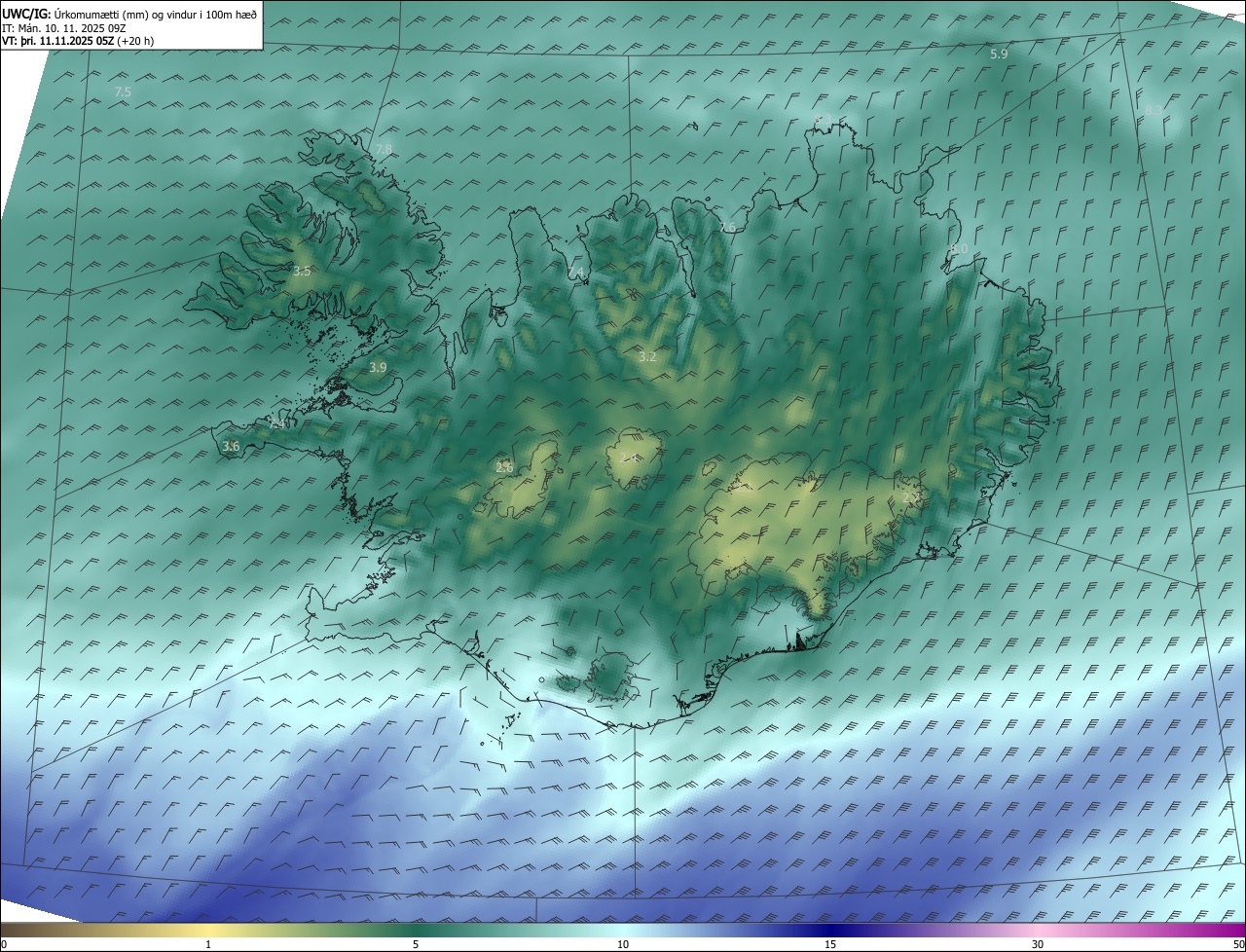Click the colorbar tick label 10

(623, 944)
